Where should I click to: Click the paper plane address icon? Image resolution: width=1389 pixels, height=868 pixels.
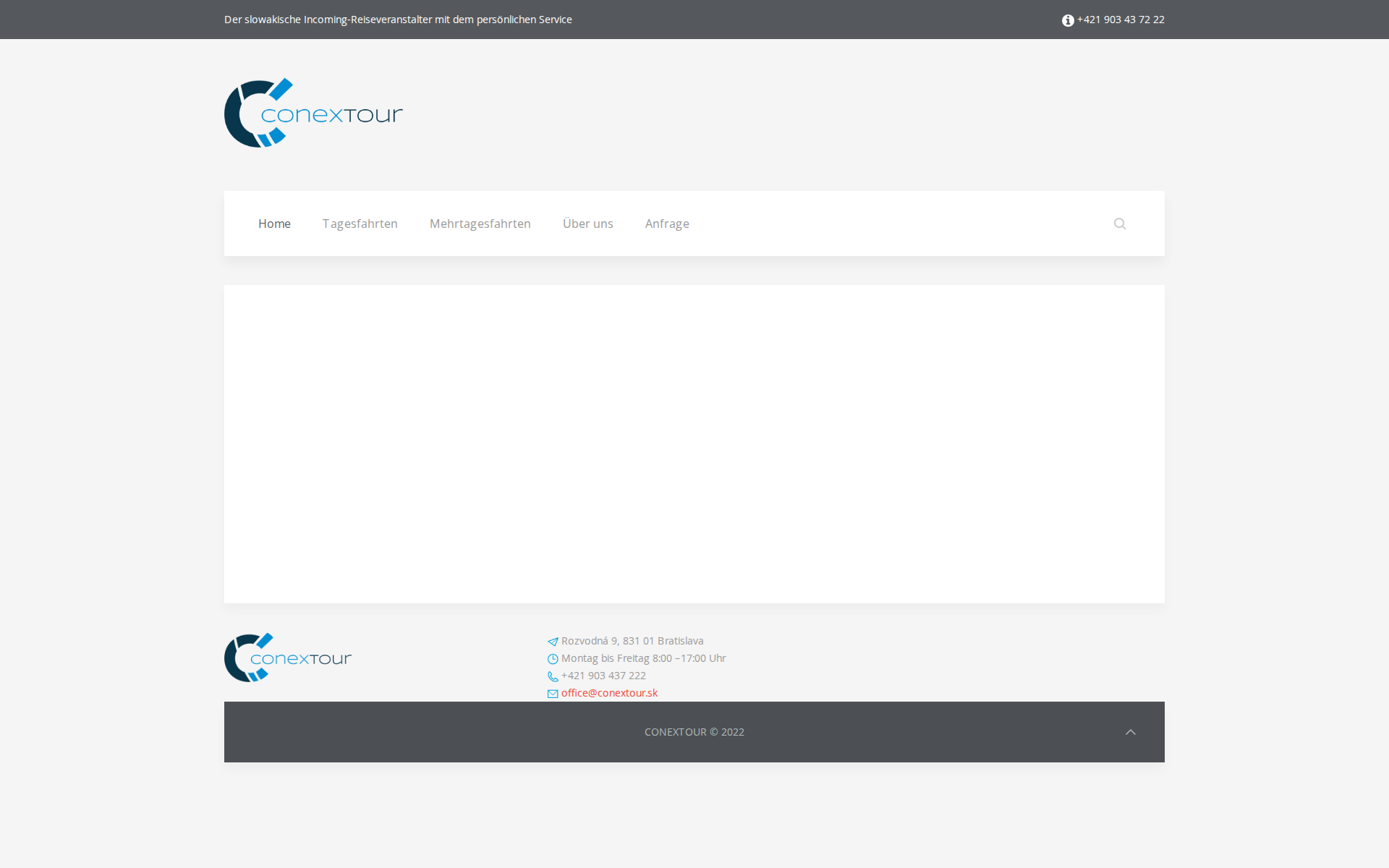click(553, 642)
